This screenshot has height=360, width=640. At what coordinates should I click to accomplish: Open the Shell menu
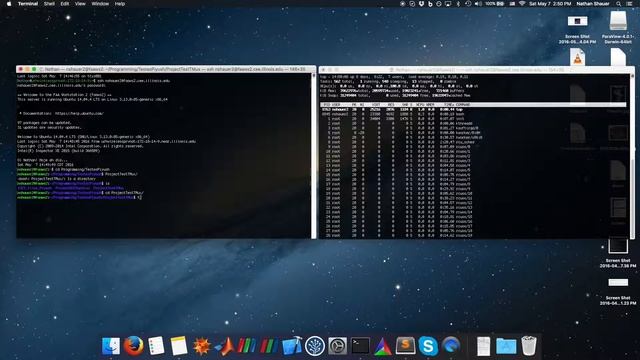point(49,4)
